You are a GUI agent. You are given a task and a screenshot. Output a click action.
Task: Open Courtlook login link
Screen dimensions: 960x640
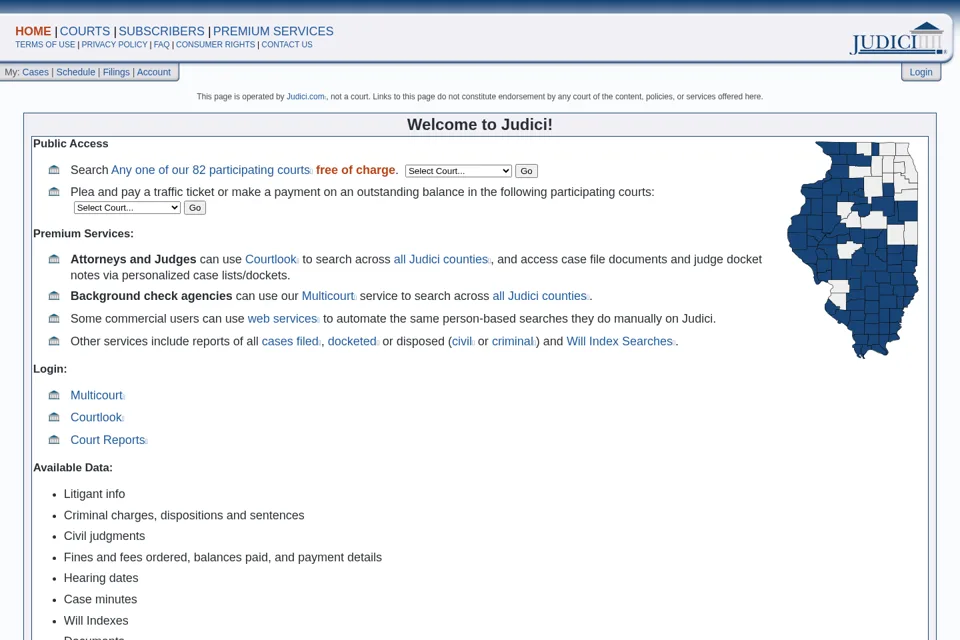click(x=96, y=417)
